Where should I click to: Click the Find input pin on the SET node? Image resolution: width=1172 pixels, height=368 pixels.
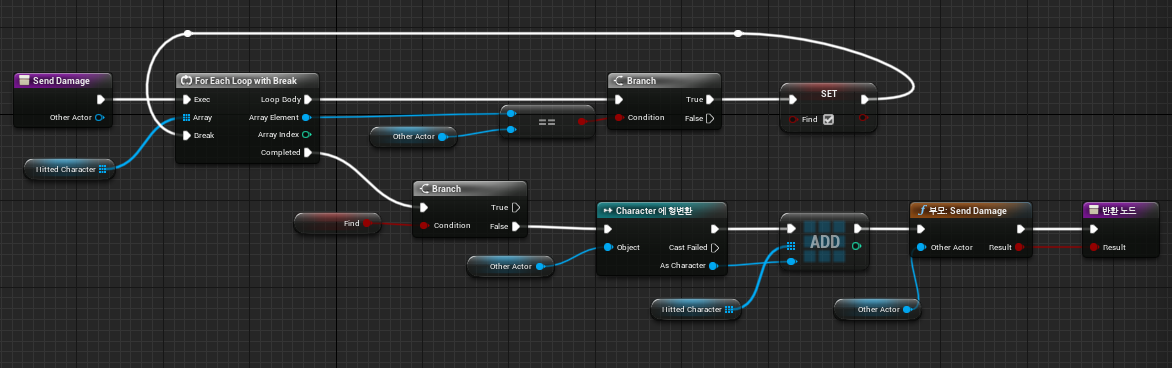click(793, 120)
